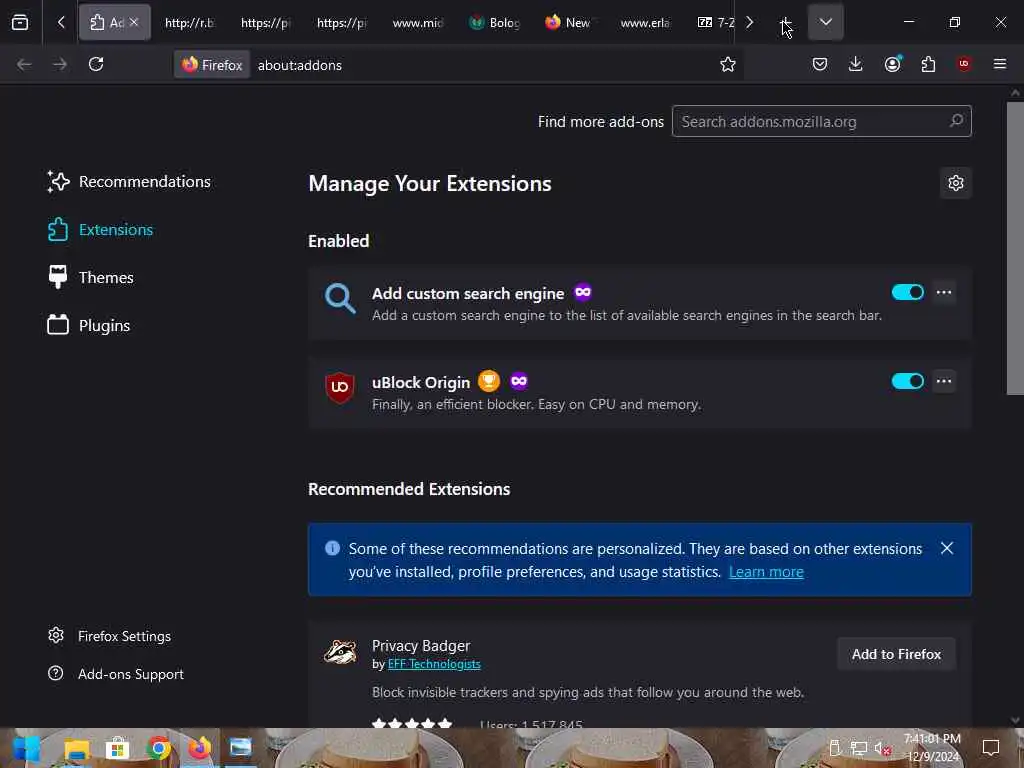The height and width of the screenshot is (768, 1024).
Task: Click the Firefox identity box in address bar
Action: tap(212, 65)
